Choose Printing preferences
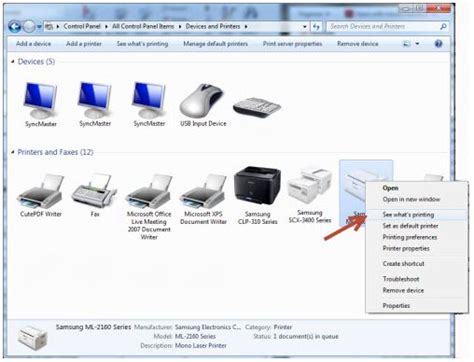Viewport: 474px width, 362px height. (x=410, y=237)
